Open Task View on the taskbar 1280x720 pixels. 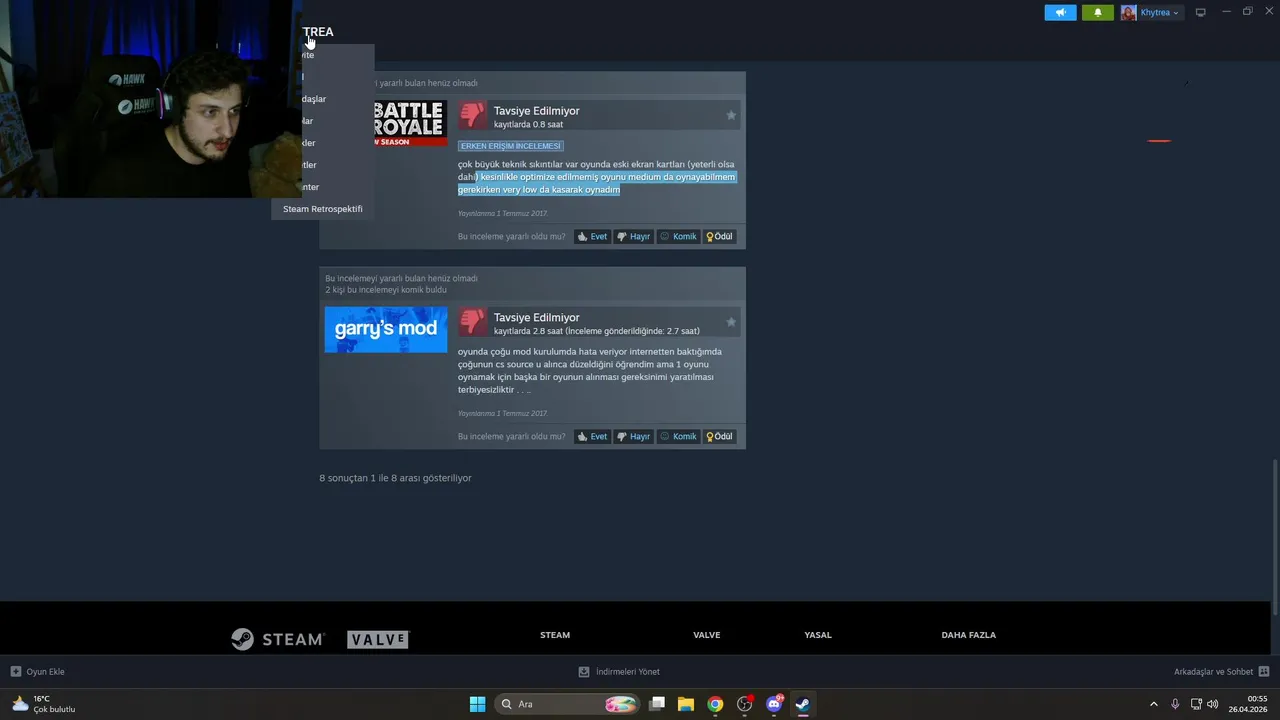[657, 704]
